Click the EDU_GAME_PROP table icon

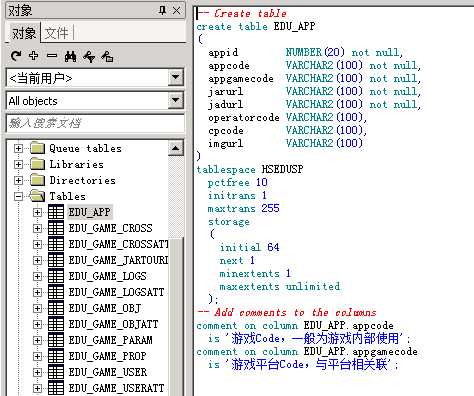pos(56,356)
